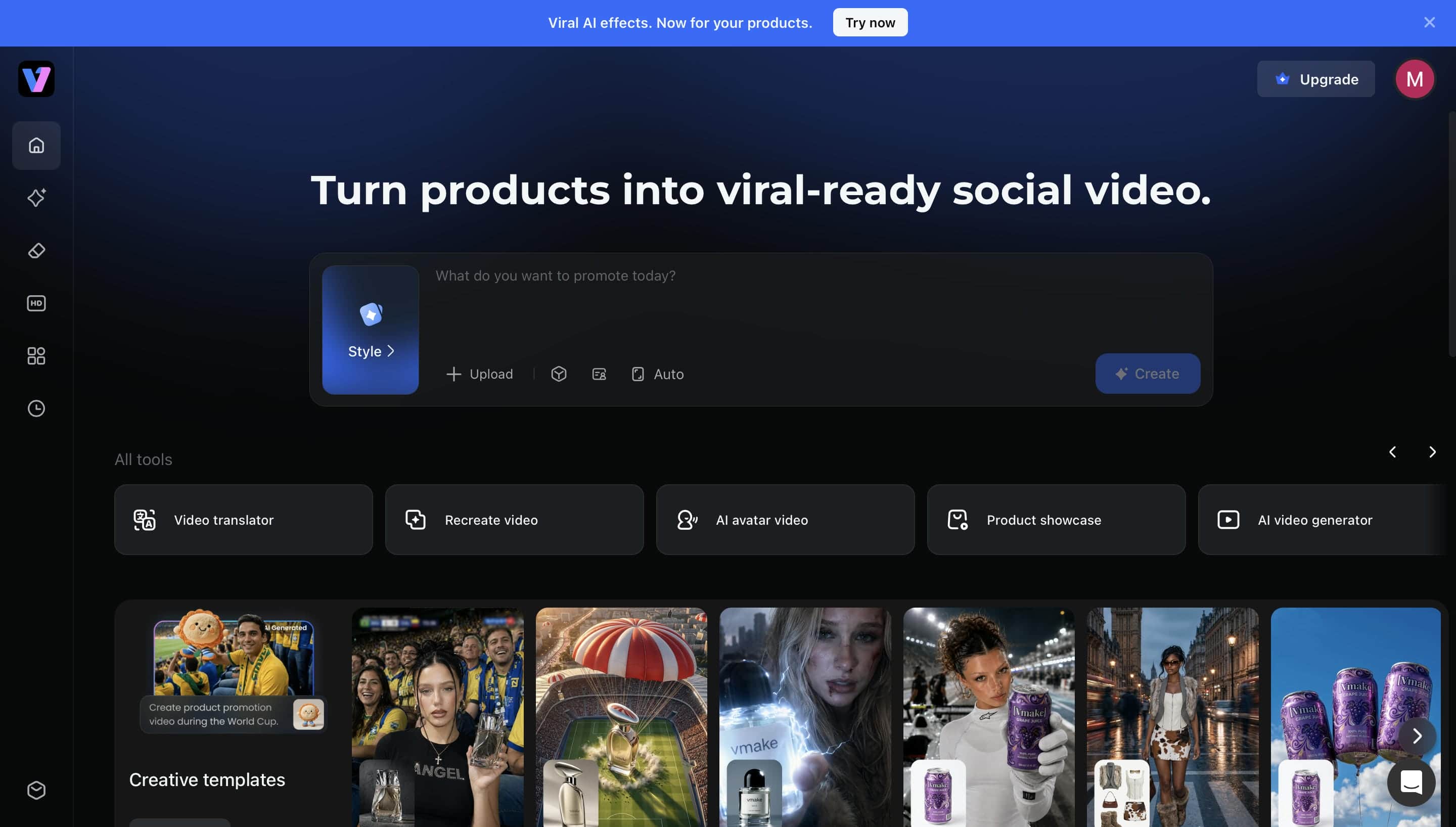Viewport: 1456px width, 827px height.
Task: Open the stadium fans perfume template
Action: pyautogui.click(x=438, y=717)
